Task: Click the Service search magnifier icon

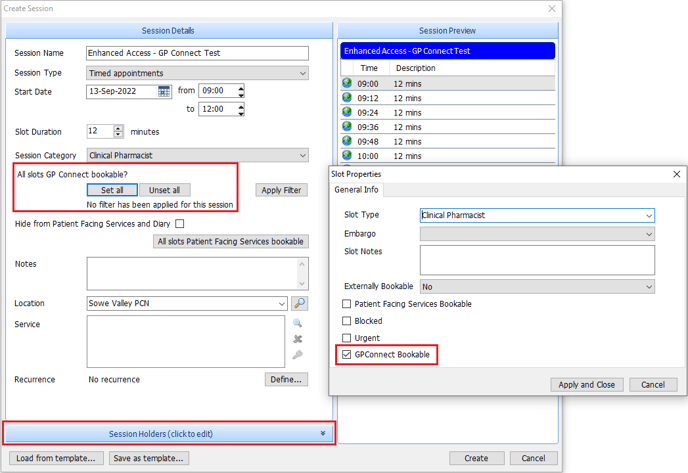Action: 298,324
